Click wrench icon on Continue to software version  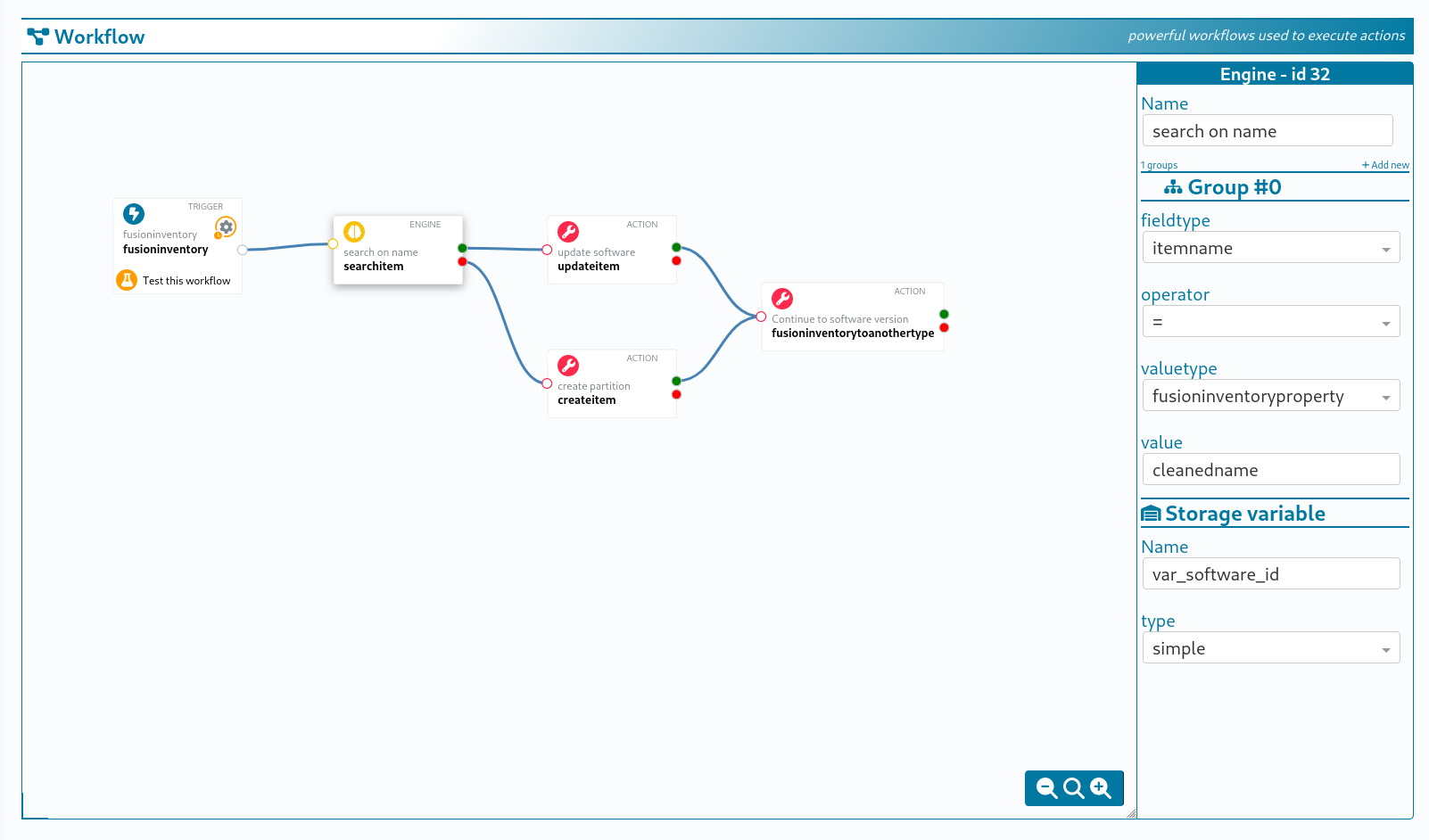[782, 299]
